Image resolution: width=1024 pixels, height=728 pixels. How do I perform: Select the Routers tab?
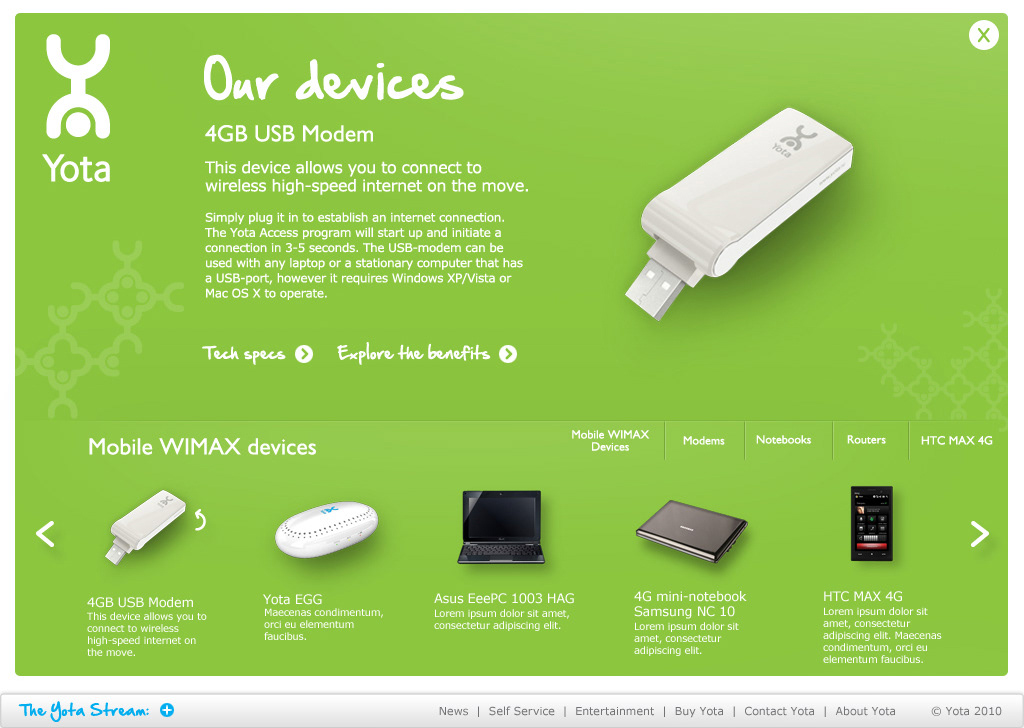(x=866, y=440)
